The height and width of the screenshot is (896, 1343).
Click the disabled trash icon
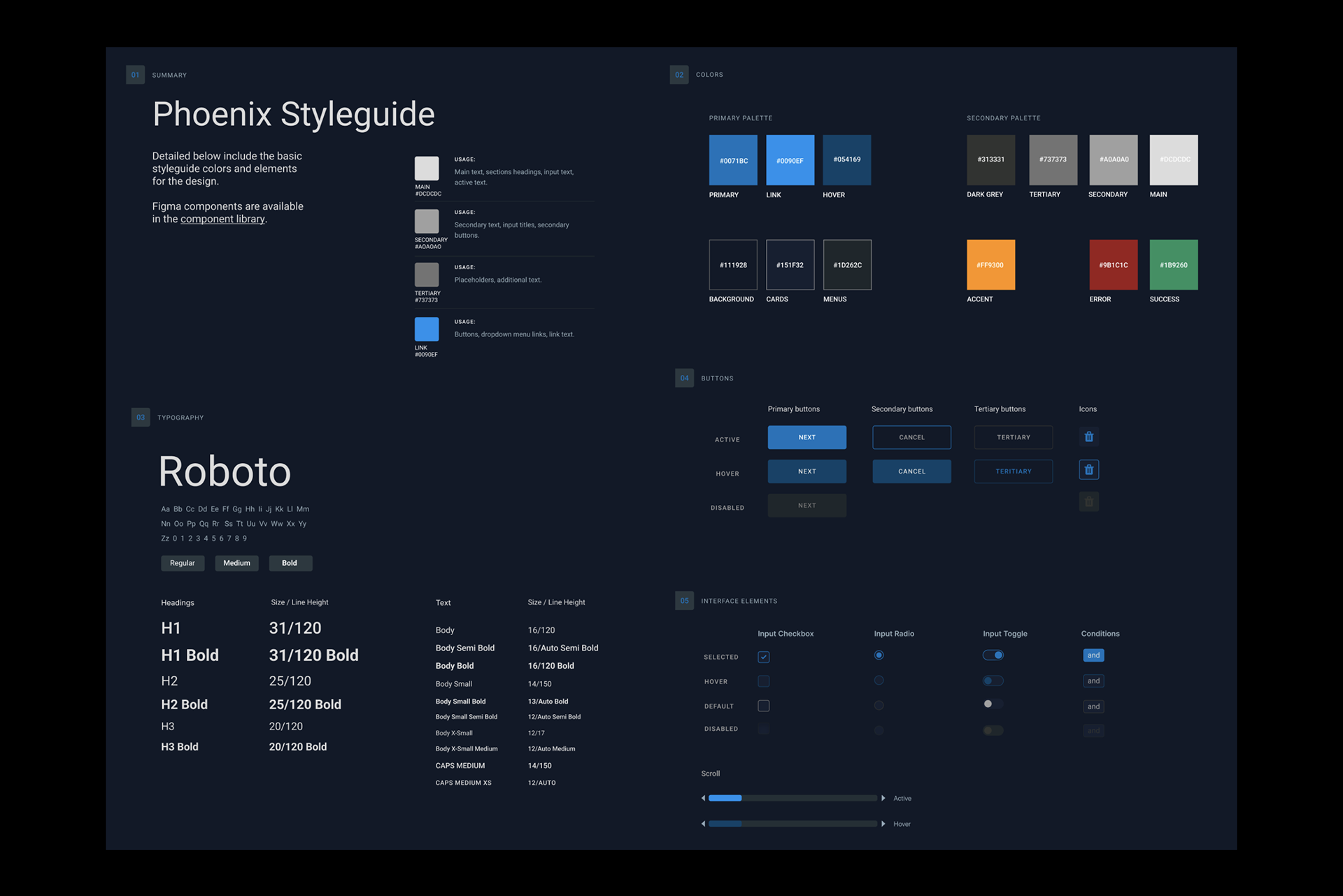(1088, 502)
